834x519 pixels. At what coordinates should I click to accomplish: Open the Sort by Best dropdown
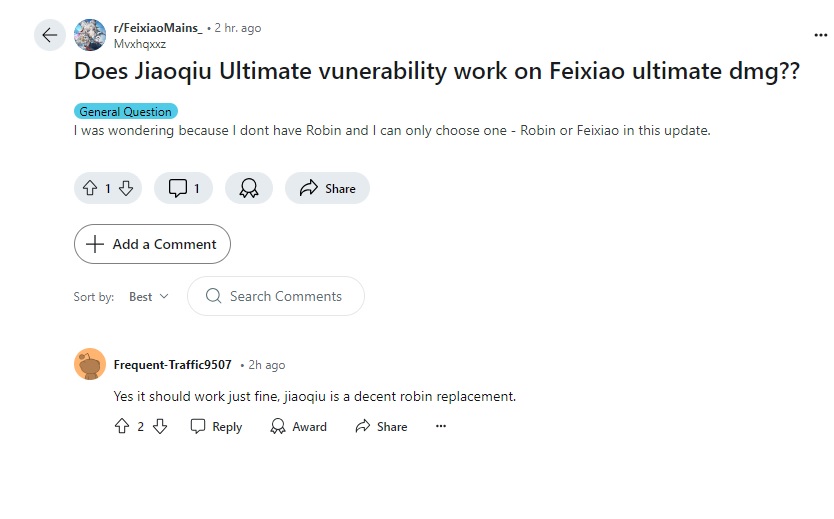tap(149, 296)
